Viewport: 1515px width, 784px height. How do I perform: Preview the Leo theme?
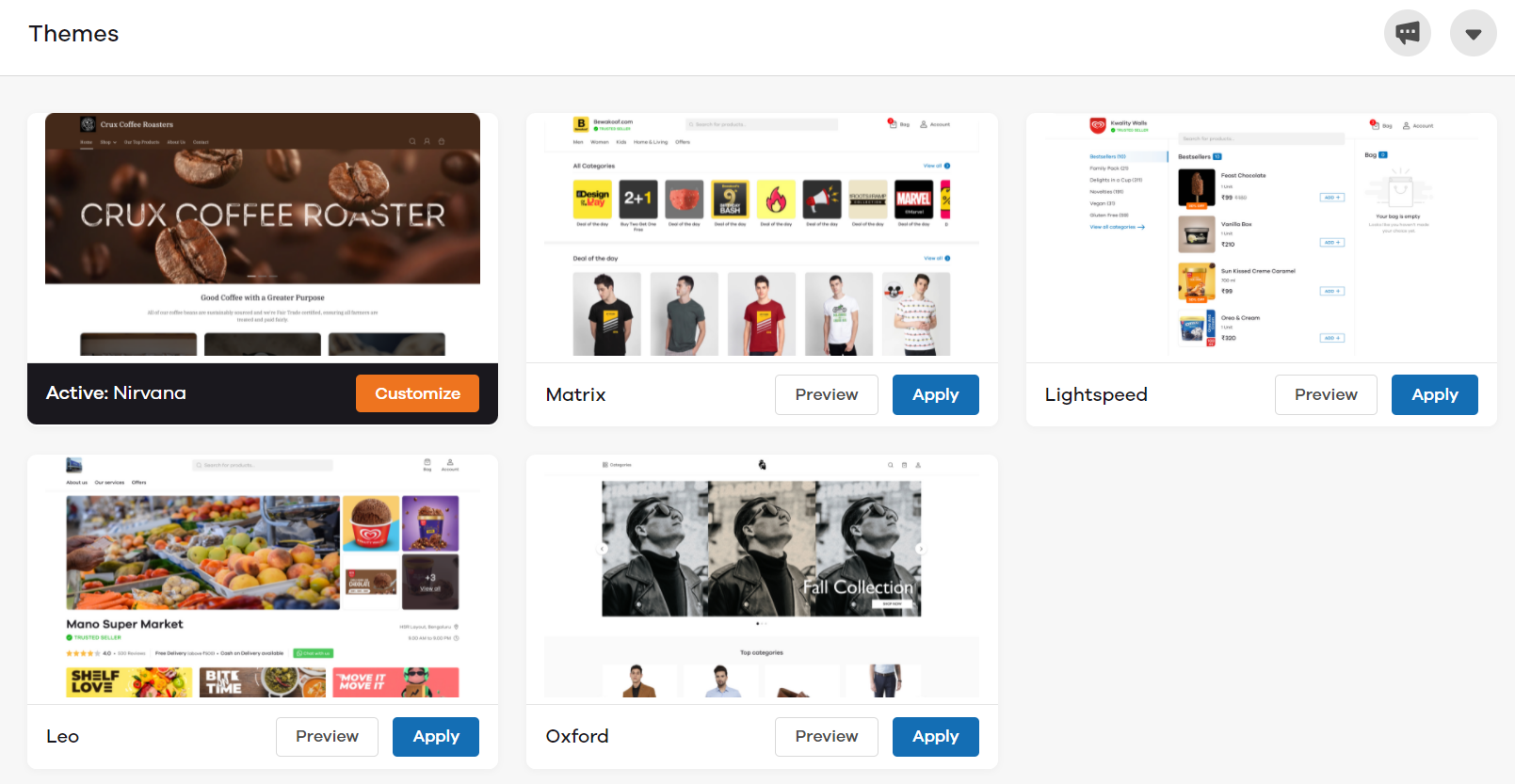tap(327, 736)
